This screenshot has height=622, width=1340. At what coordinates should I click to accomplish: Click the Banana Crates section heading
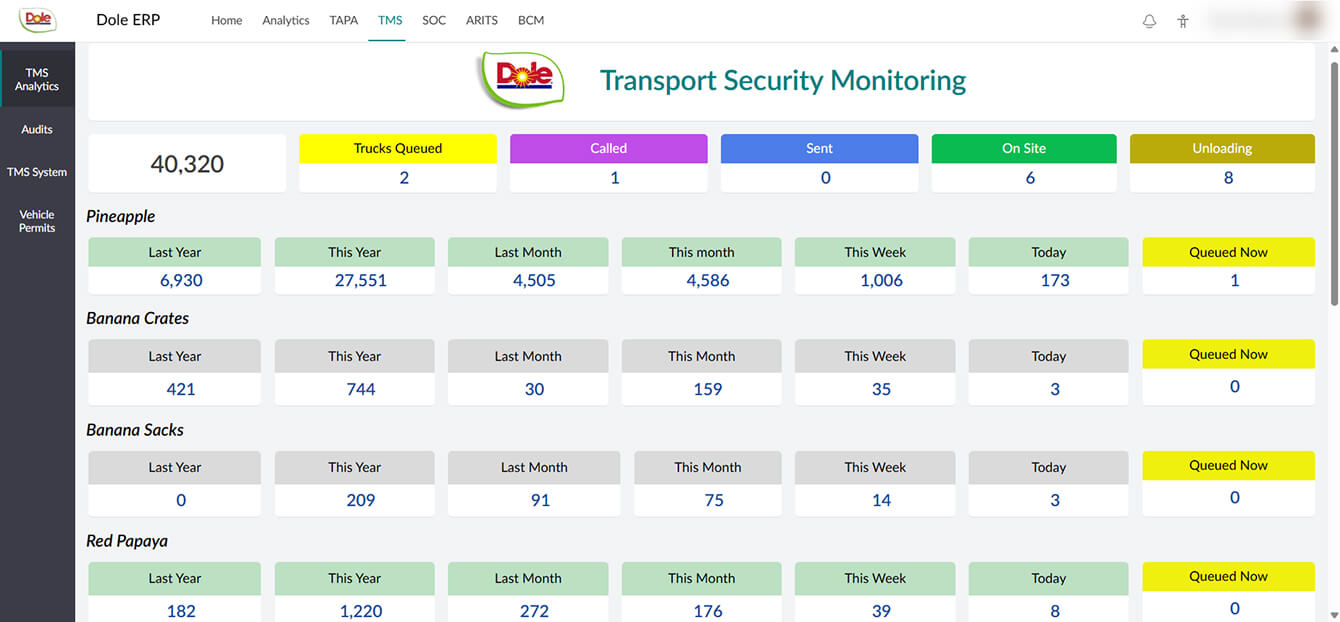click(x=138, y=318)
